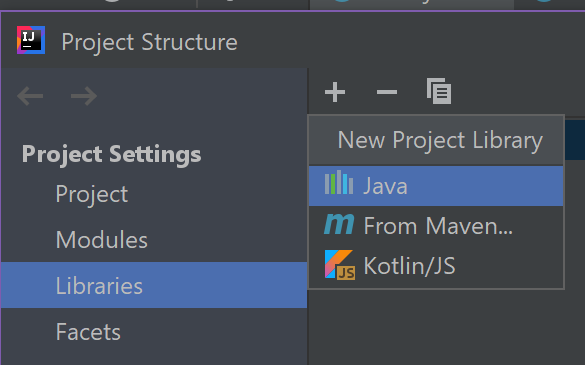The image size is (585, 365).
Task: Open the Facets settings page
Action: click(x=88, y=332)
